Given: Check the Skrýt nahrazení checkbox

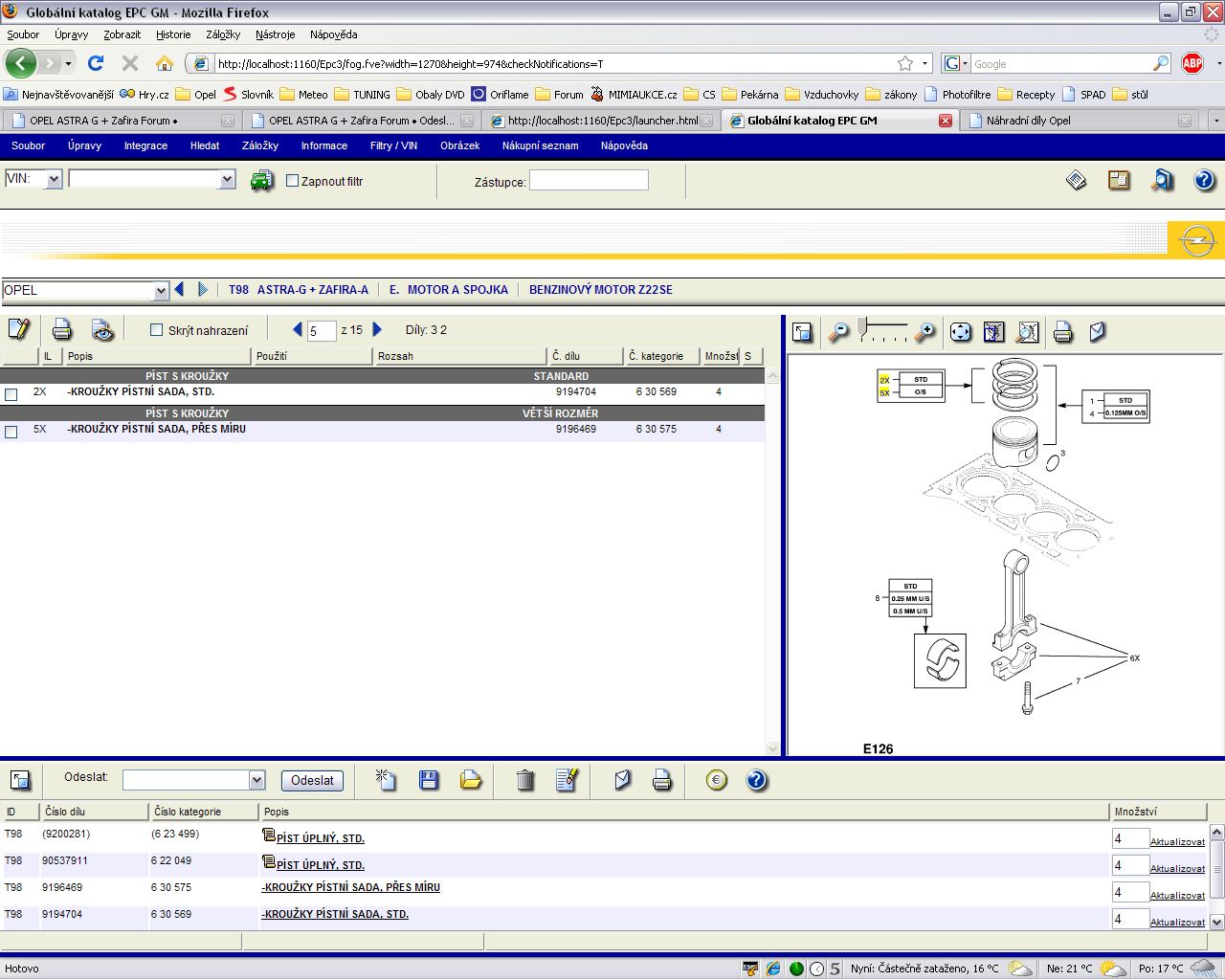Looking at the screenshot, I should click(x=157, y=330).
